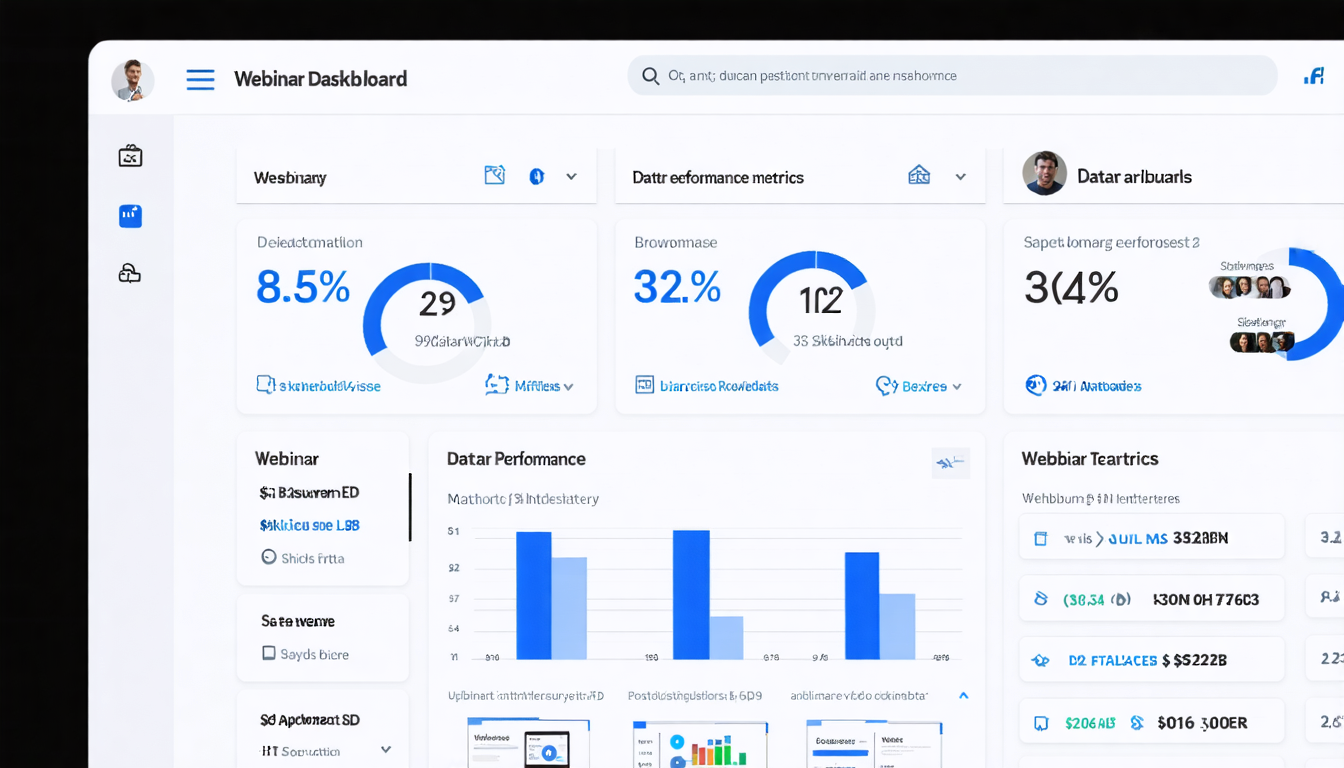Click the 32.% value in the Browomase card
Image resolution: width=1344 pixels, height=768 pixels.
coord(677,288)
